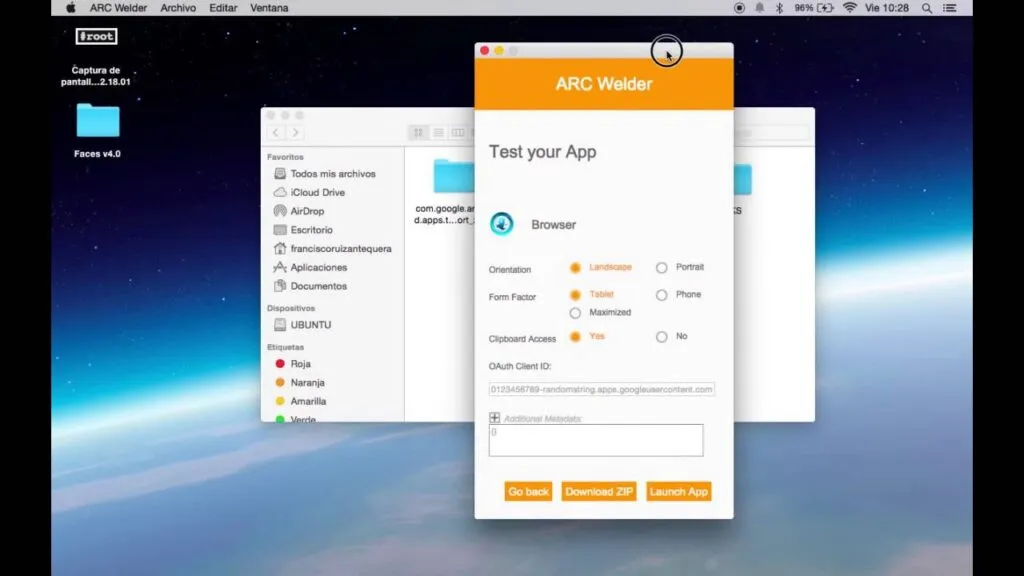The height and width of the screenshot is (576, 1024).
Task: Click the Etiquetas sidebar heading
Action: tap(285, 347)
